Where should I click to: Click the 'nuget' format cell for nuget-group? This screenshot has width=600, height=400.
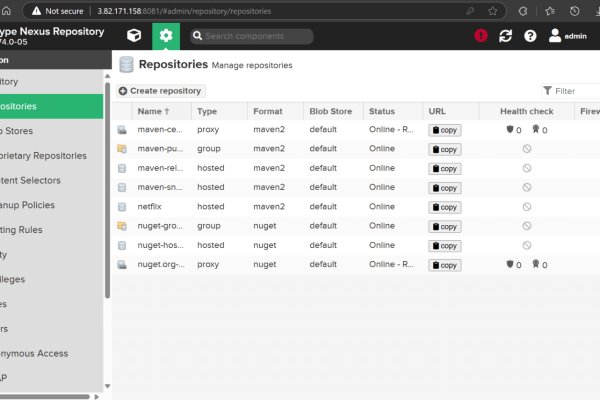(x=265, y=226)
